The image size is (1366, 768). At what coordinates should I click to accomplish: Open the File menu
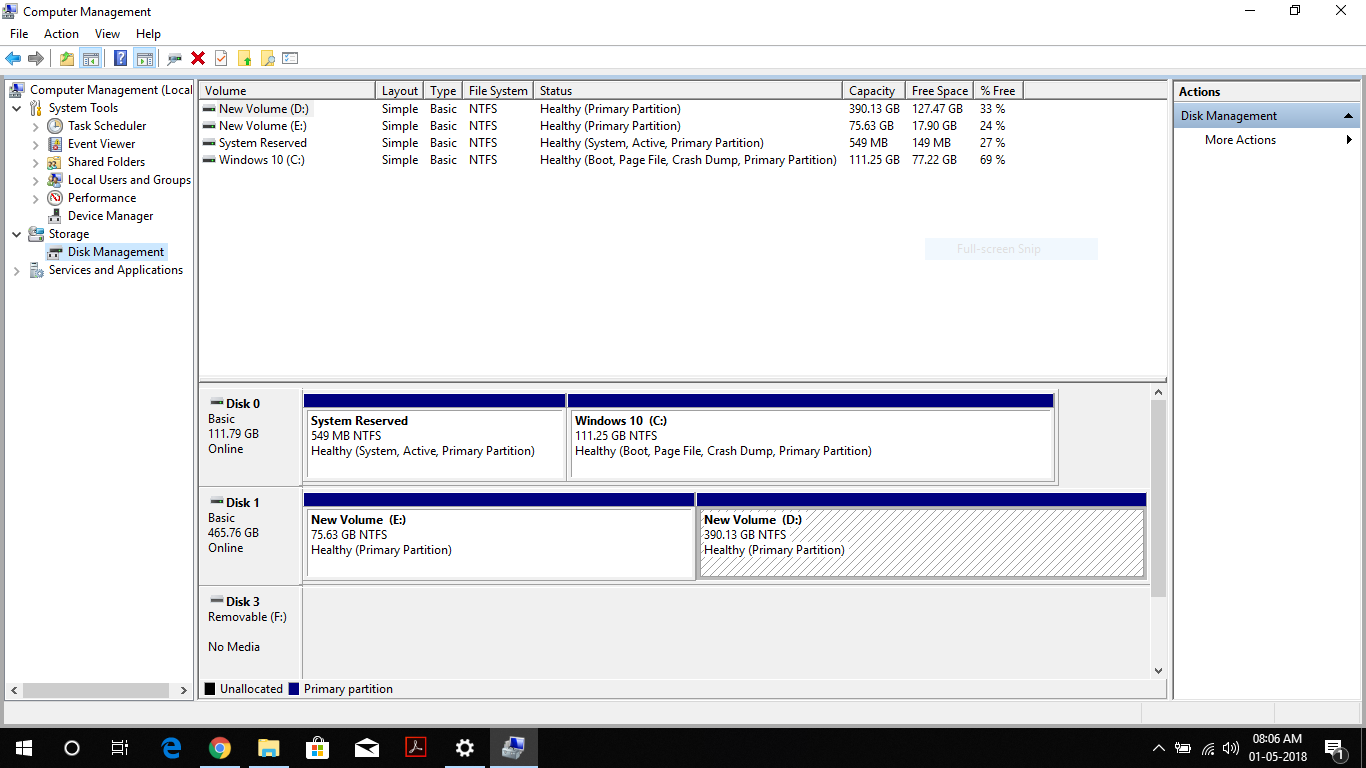[19, 34]
